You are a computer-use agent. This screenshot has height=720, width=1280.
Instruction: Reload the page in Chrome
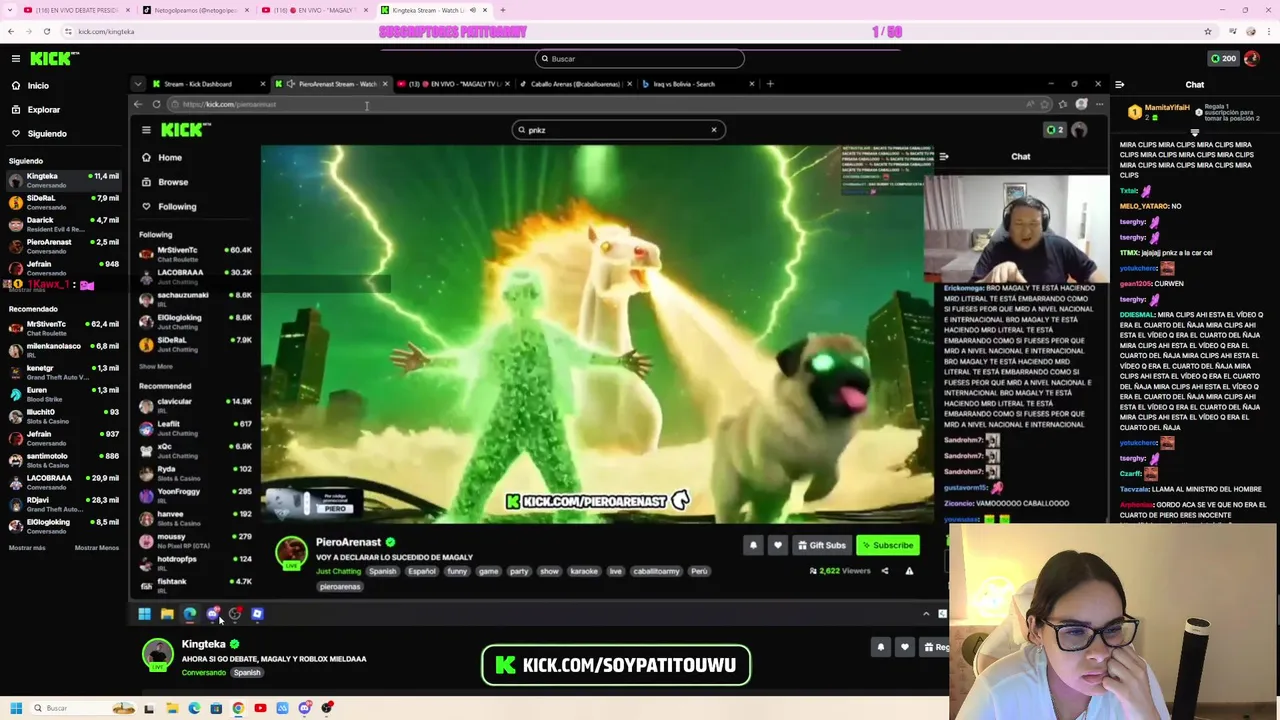[46, 32]
